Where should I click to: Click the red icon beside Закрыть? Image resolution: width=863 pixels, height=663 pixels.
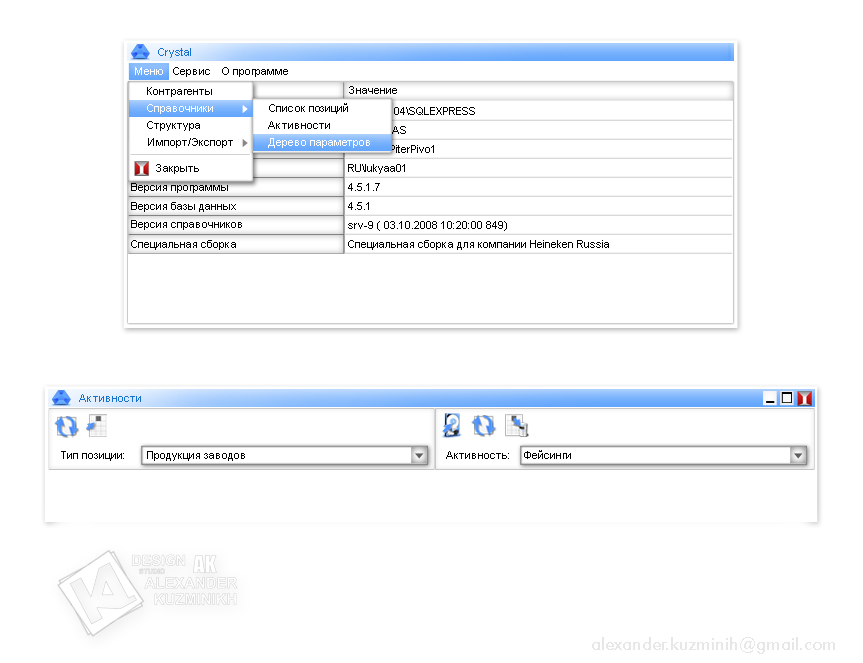click(x=141, y=168)
